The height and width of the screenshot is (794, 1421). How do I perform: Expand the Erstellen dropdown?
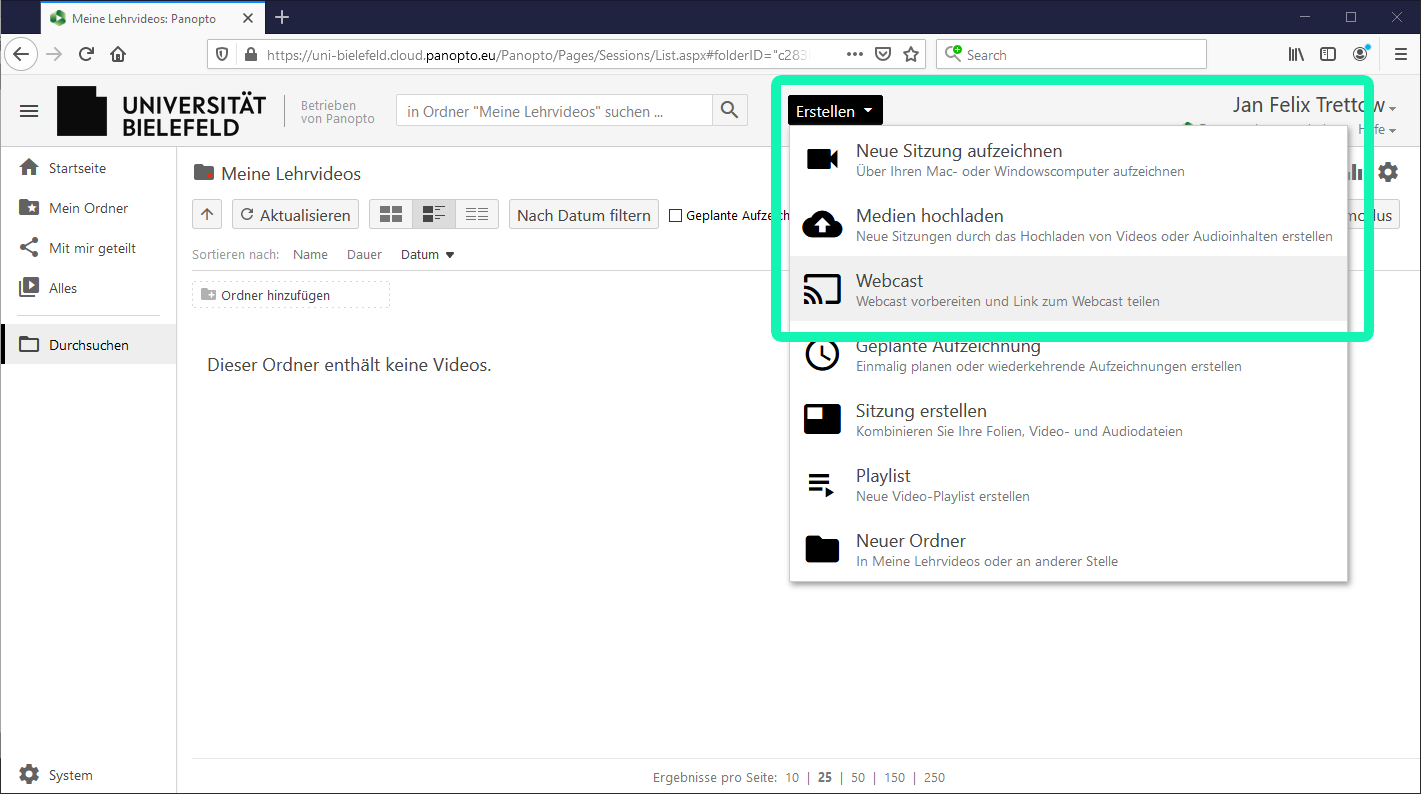(835, 111)
